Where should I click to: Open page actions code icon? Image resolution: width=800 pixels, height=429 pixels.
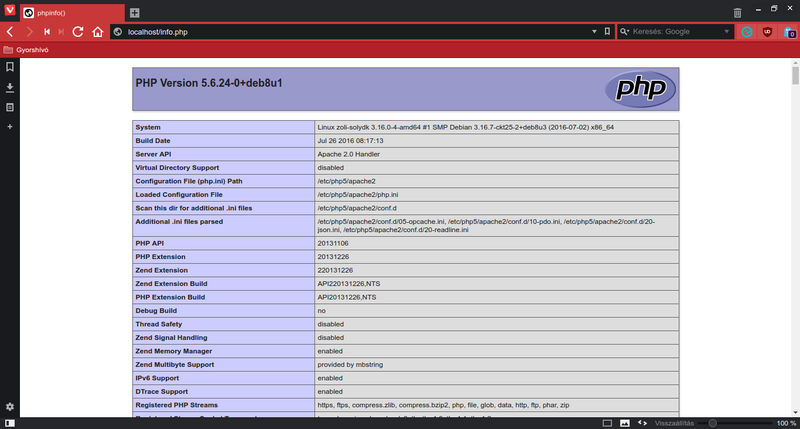click(642, 423)
